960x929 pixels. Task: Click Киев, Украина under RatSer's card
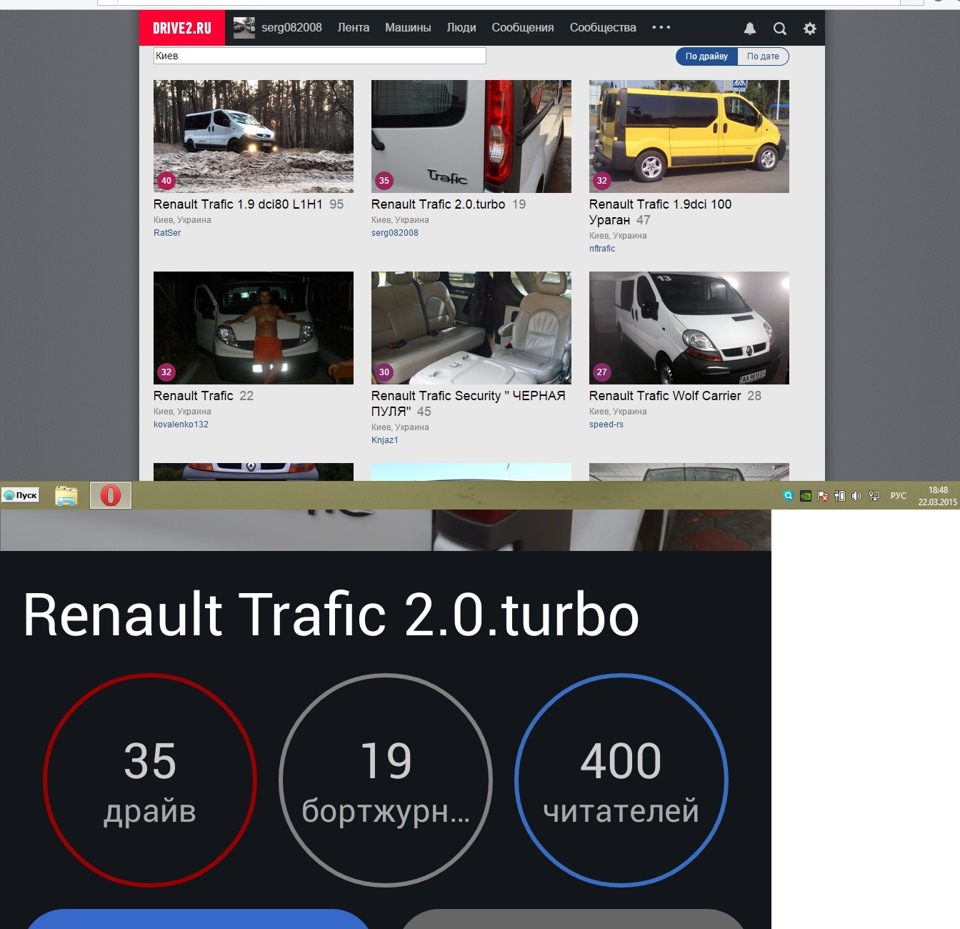[x=182, y=220]
